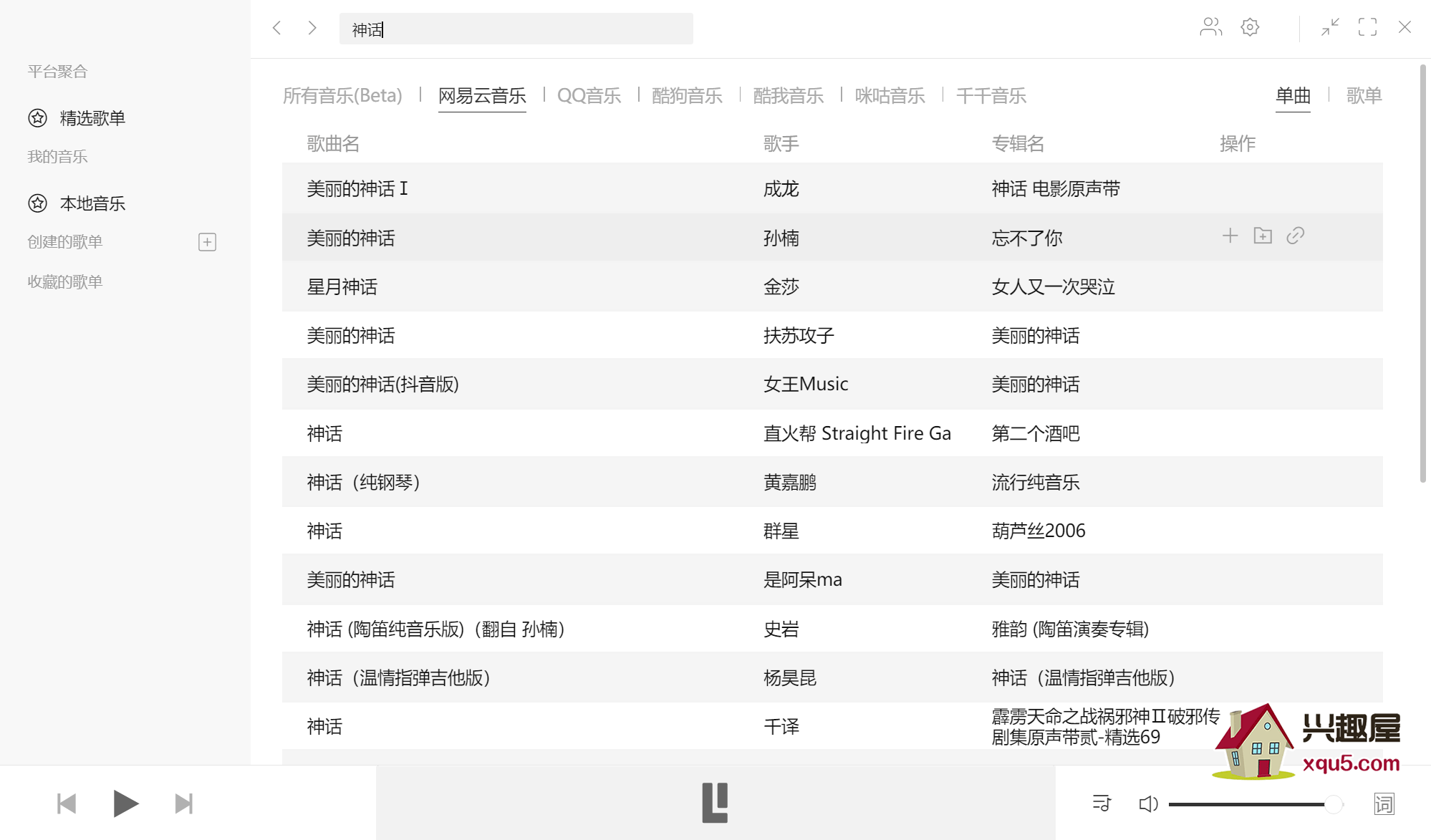Click artist 孙楠

click(781, 238)
